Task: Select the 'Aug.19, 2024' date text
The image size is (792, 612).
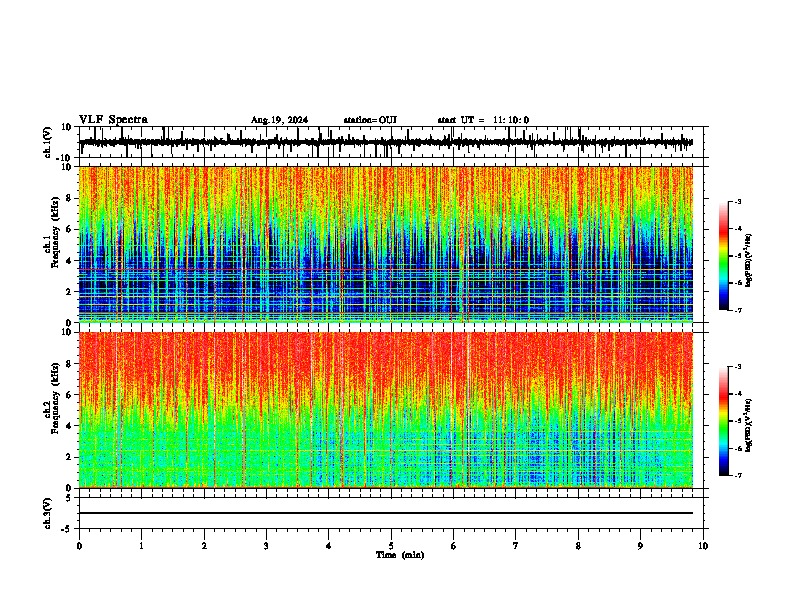Action: click(279, 120)
